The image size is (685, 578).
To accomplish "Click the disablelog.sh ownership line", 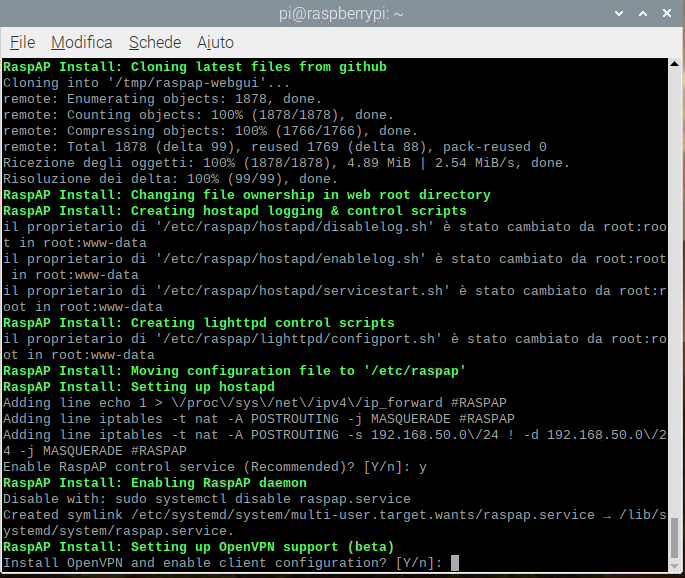I will [x=335, y=235].
